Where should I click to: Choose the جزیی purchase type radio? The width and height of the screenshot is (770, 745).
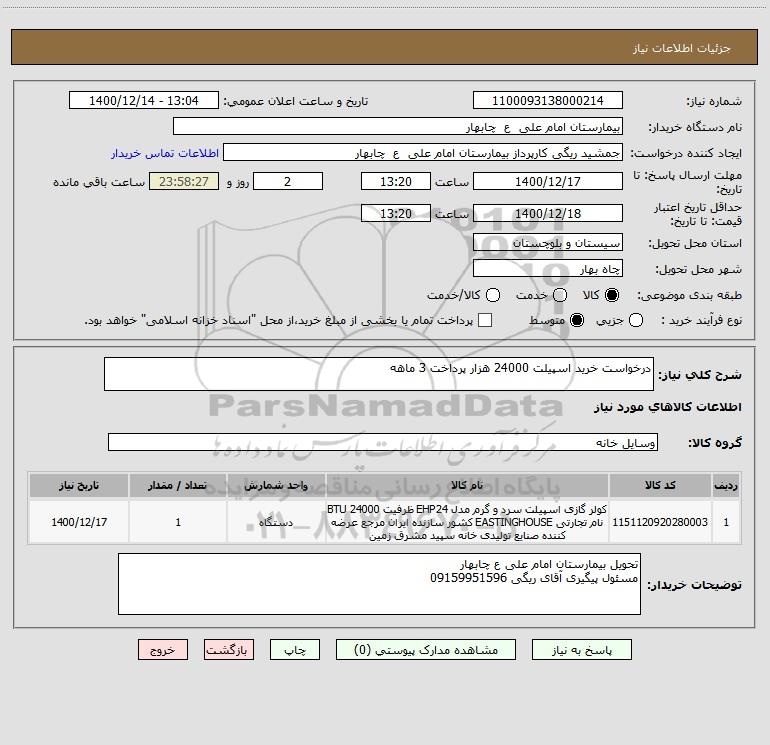point(635,320)
